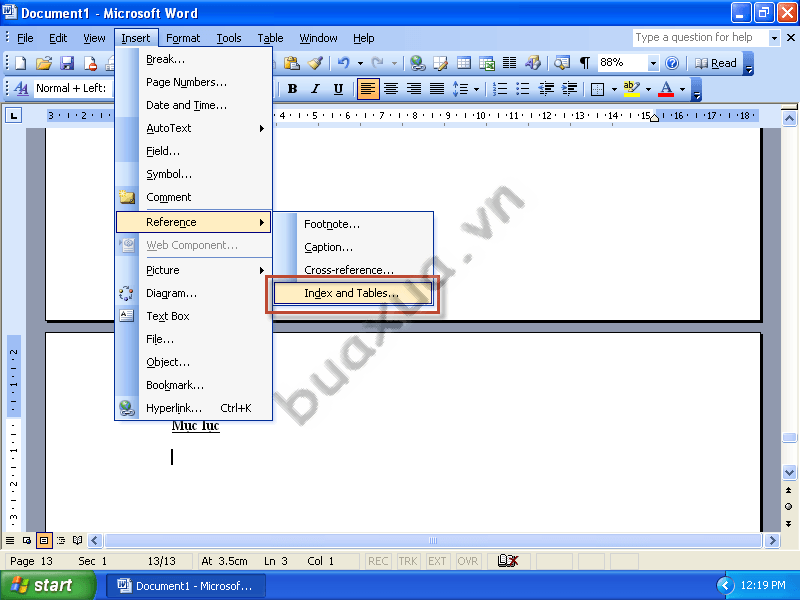The image size is (800, 600).
Task: Click the Document Map icon
Action: pos(562,63)
